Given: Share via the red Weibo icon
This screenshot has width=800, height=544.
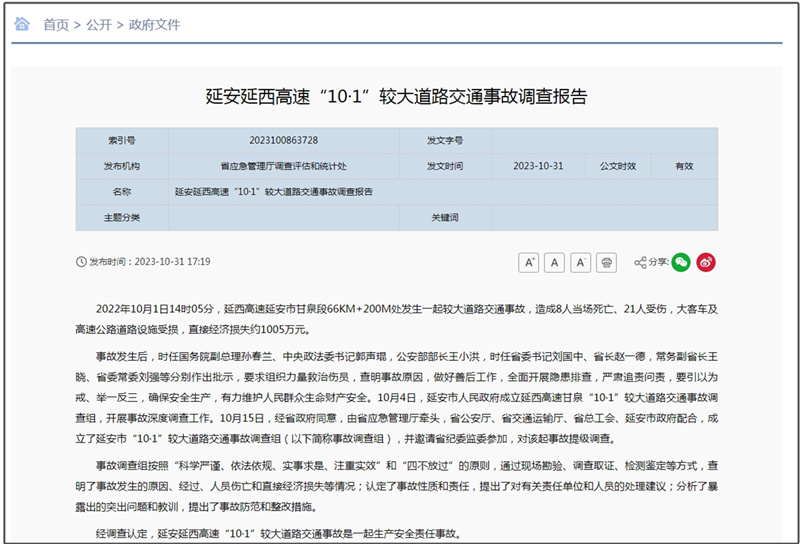Looking at the screenshot, I should pos(706,262).
